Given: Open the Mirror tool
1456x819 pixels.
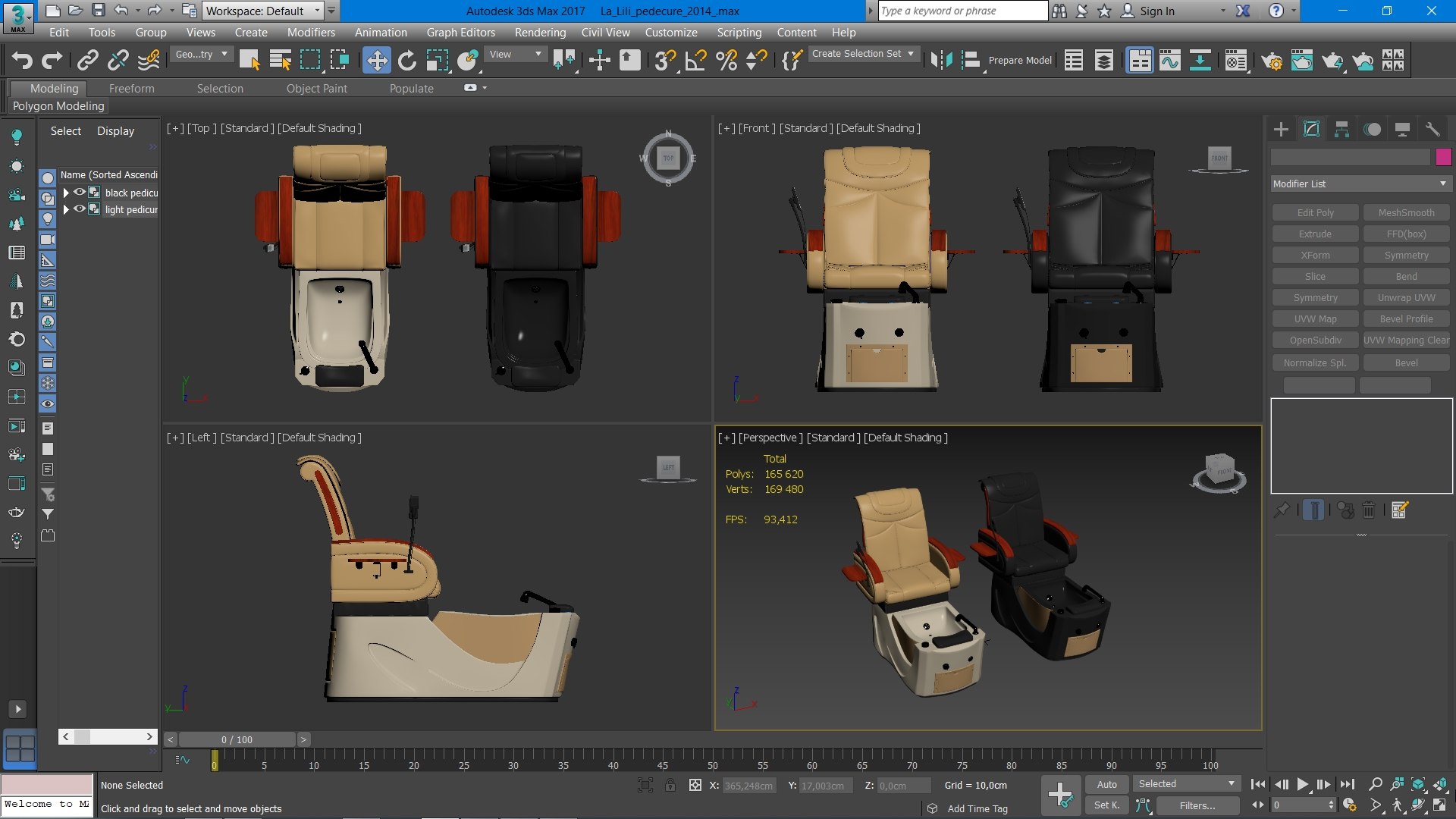Looking at the screenshot, I should point(941,60).
